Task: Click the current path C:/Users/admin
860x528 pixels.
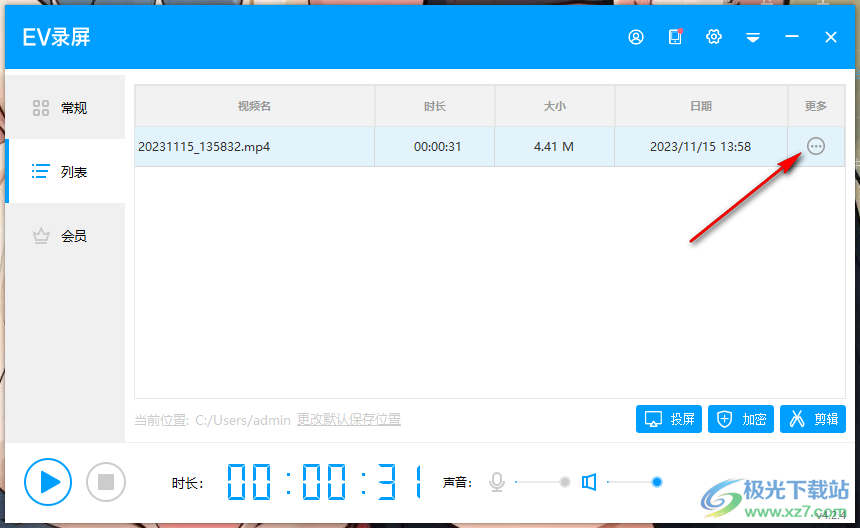Action: tap(243, 420)
